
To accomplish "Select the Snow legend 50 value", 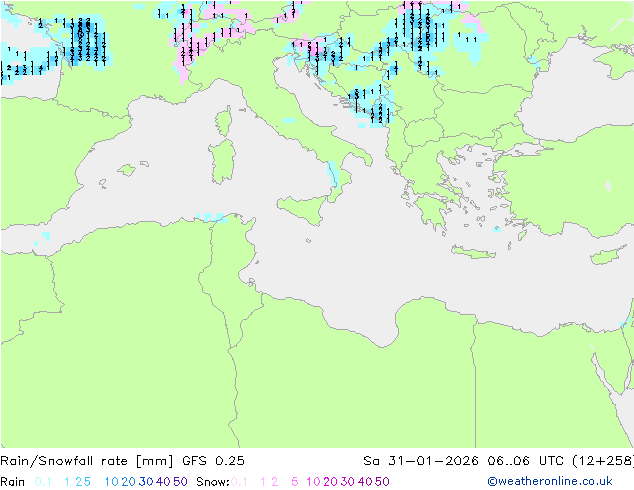I will pyautogui.click(x=382, y=482).
